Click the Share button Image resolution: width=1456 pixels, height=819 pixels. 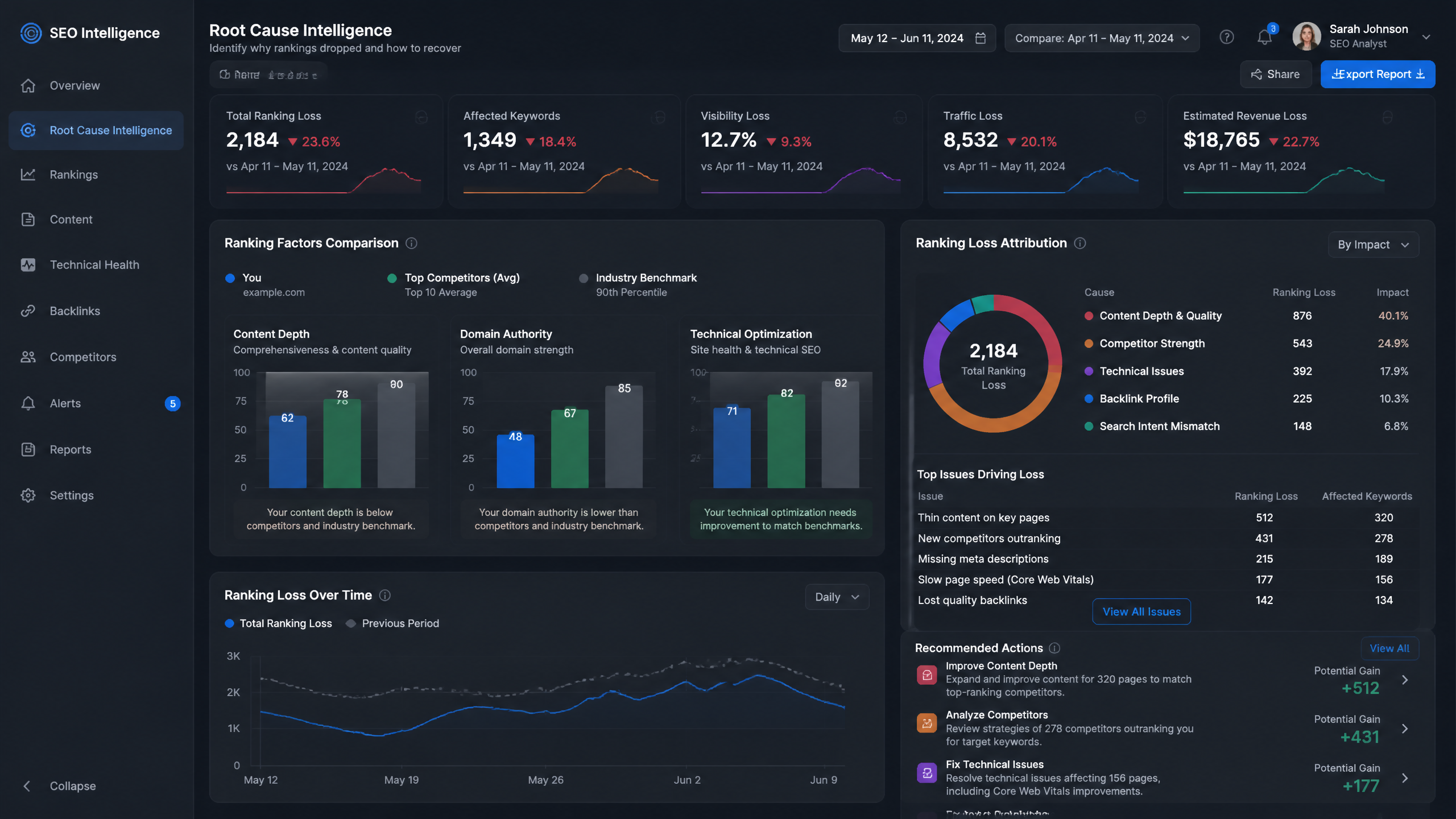pyautogui.click(x=1276, y=75)
